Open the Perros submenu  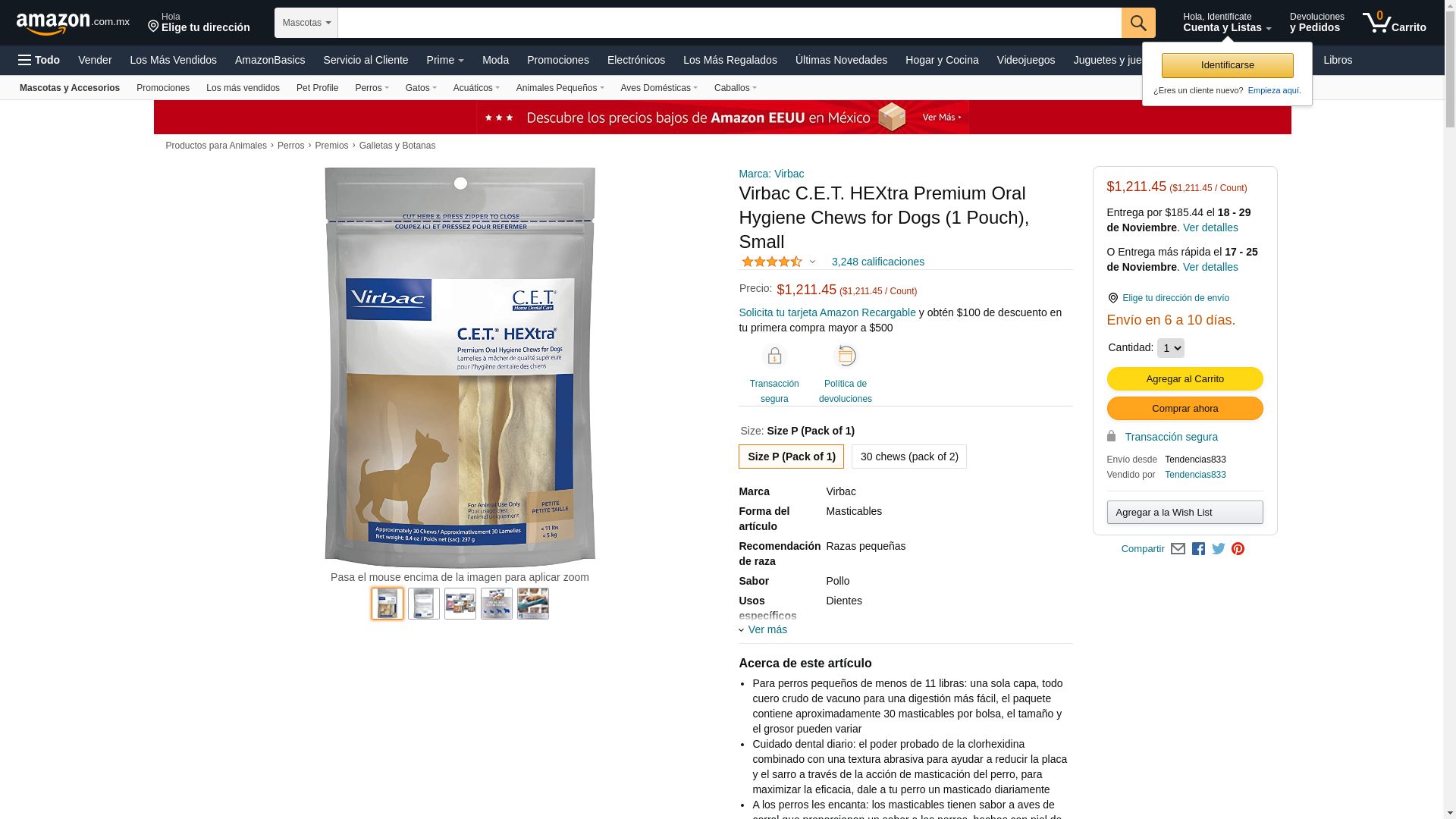372,88
